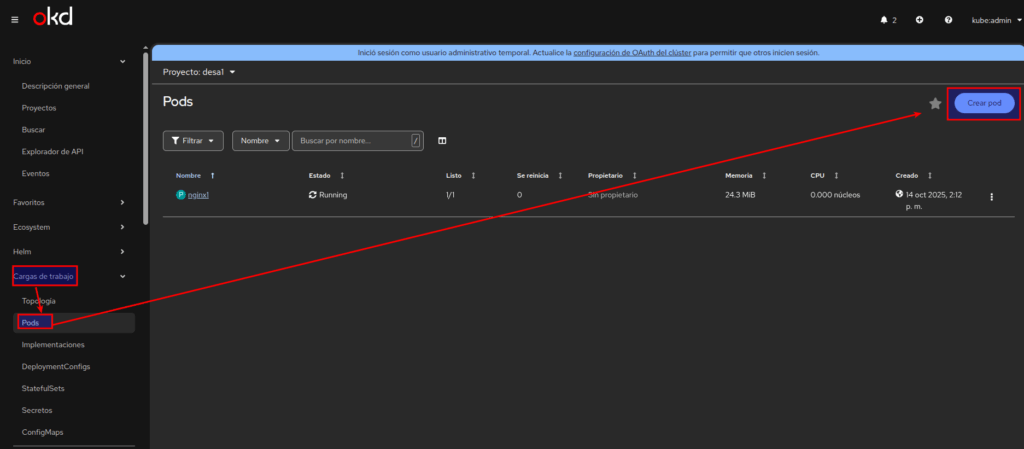The width and height of the screenshot is (1024, 449).
Task: Expand the Helm navigation section
Action: (68, 251)
